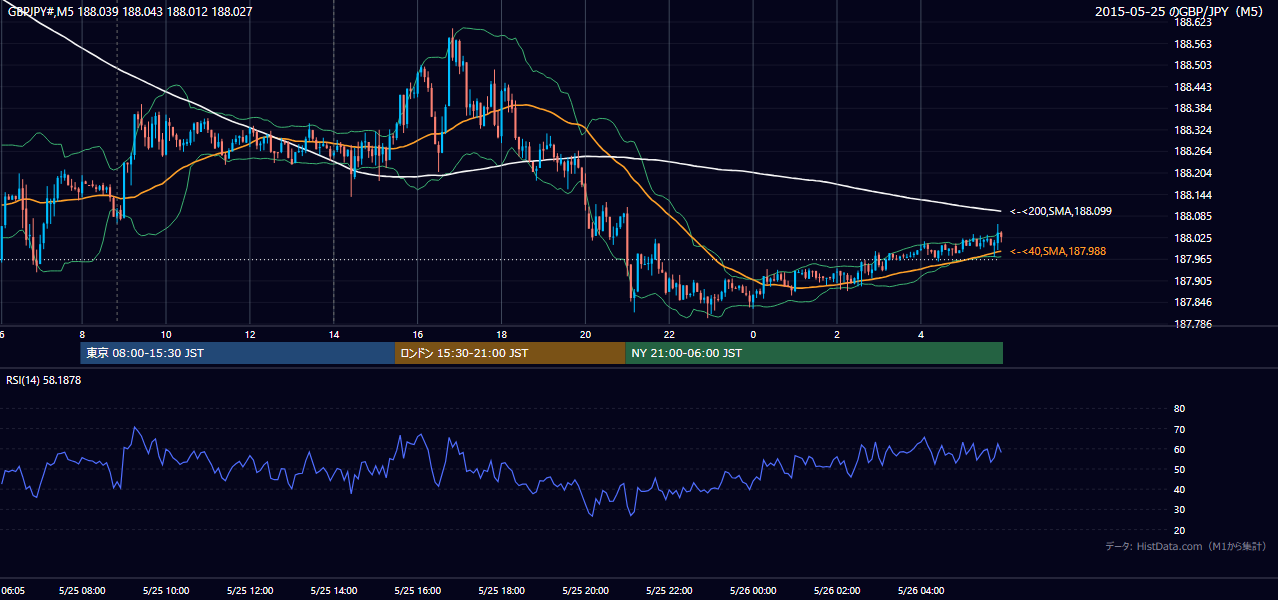Click the 188.503 price axis label

(x=1193, y=65)
